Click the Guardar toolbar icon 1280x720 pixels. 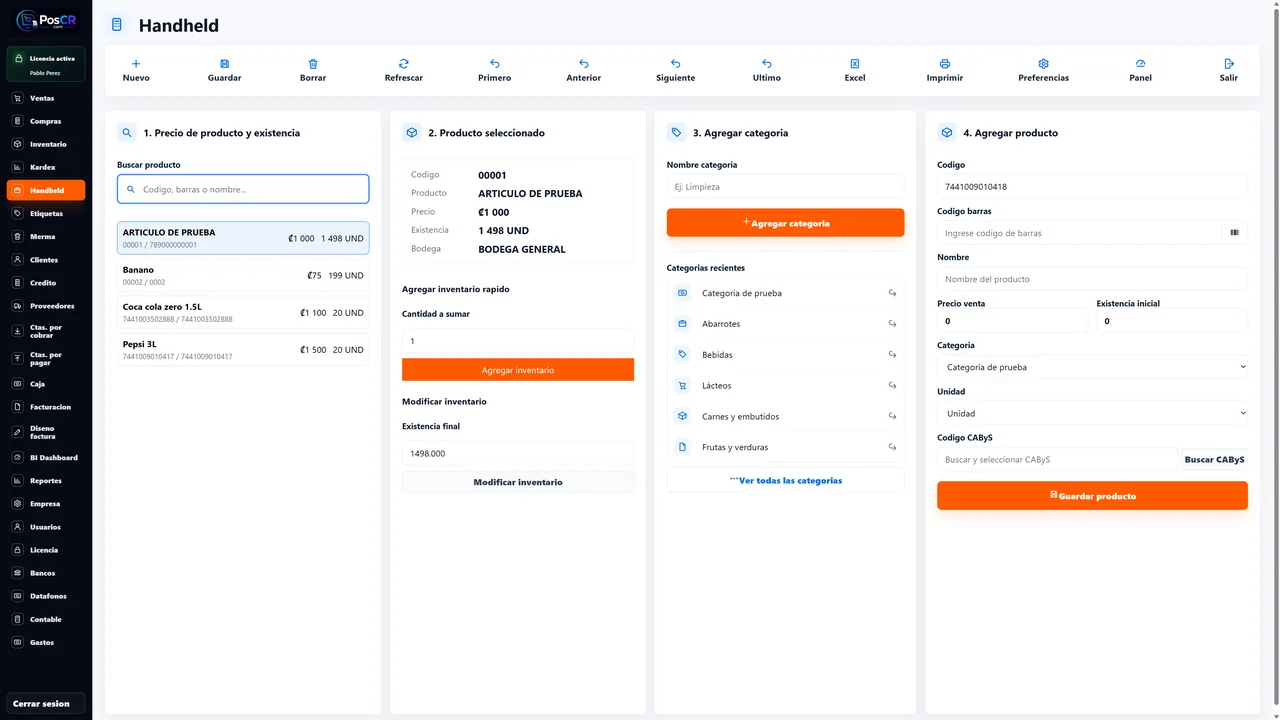(x=224, y=63)
